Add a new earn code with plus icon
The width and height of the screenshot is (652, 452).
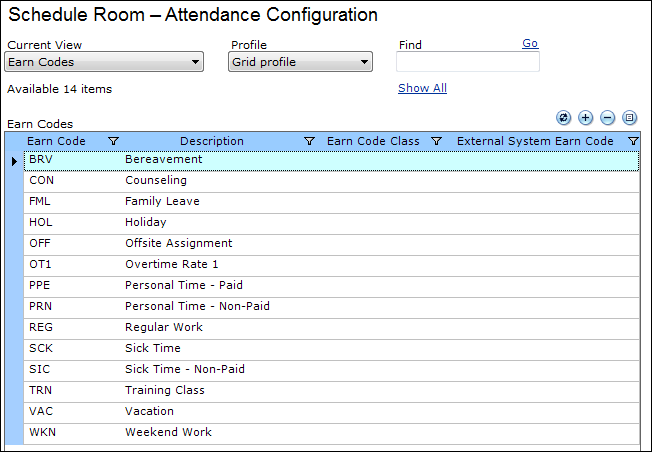585,118
